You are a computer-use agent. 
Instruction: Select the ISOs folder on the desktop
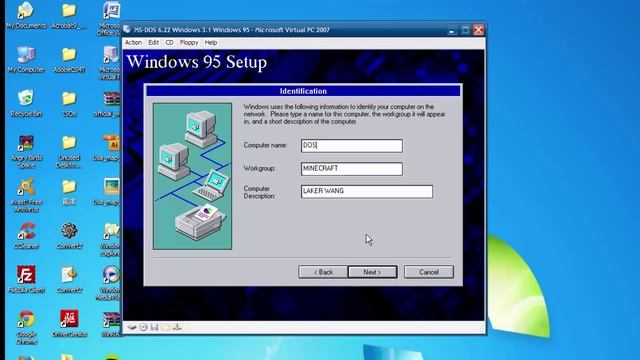coord(69,103)
